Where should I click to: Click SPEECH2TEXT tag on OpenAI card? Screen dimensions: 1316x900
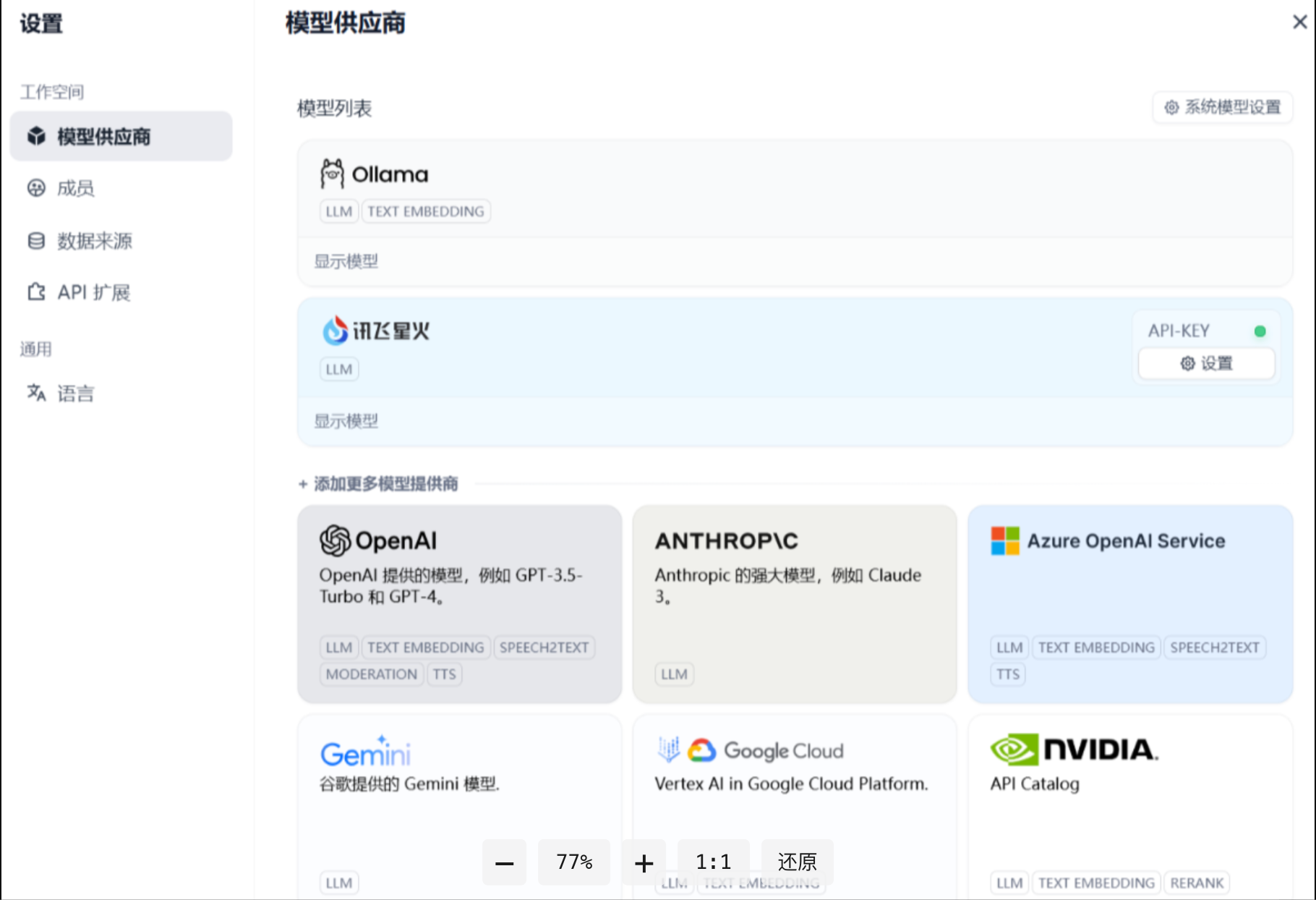544,648
